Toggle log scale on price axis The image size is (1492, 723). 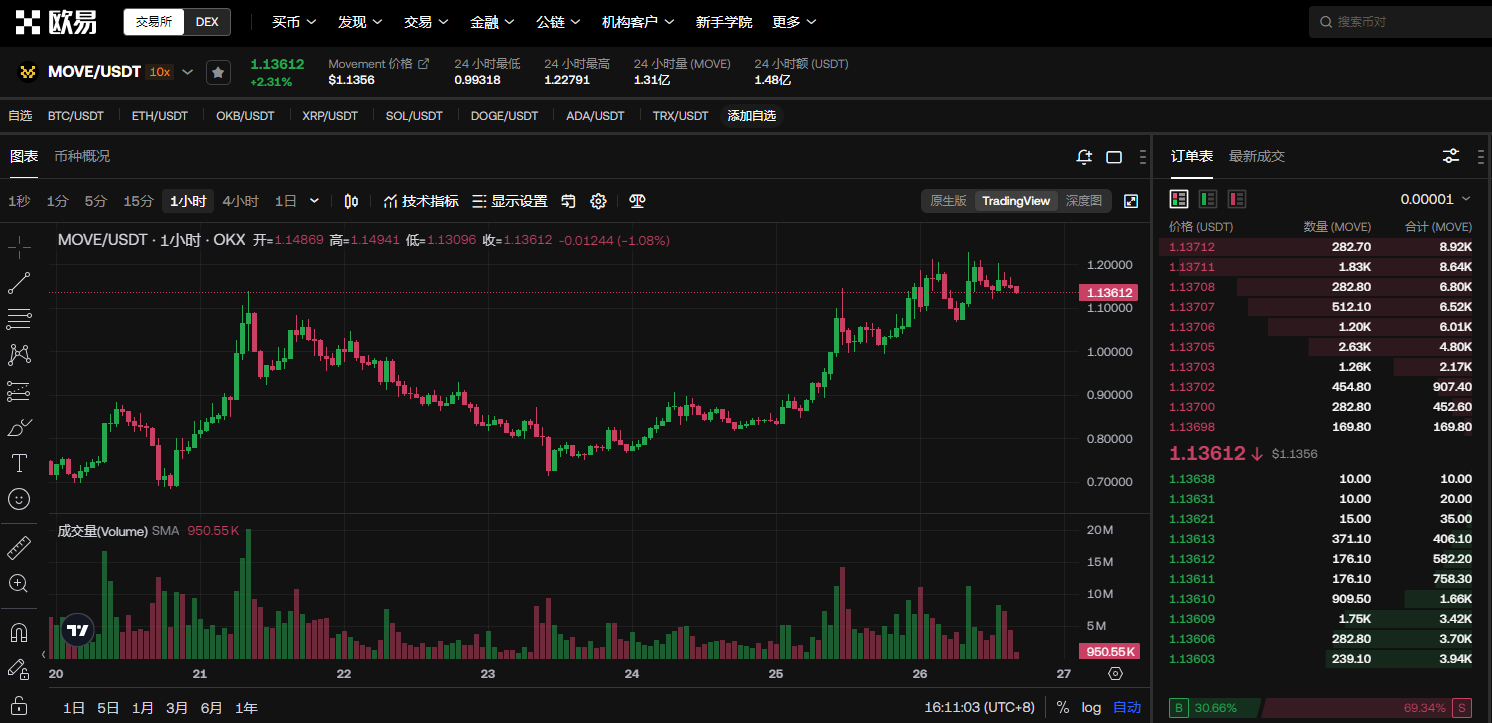point(1091,707)
